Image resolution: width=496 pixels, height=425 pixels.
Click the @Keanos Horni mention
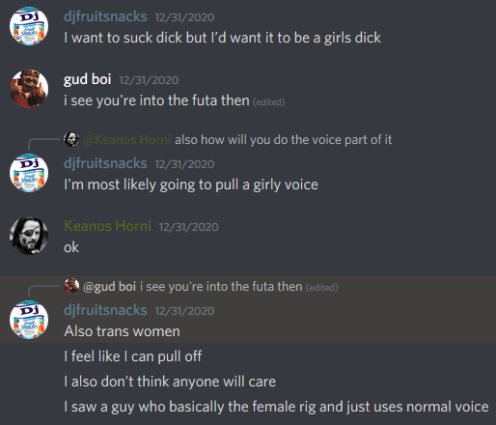[127, 140]
